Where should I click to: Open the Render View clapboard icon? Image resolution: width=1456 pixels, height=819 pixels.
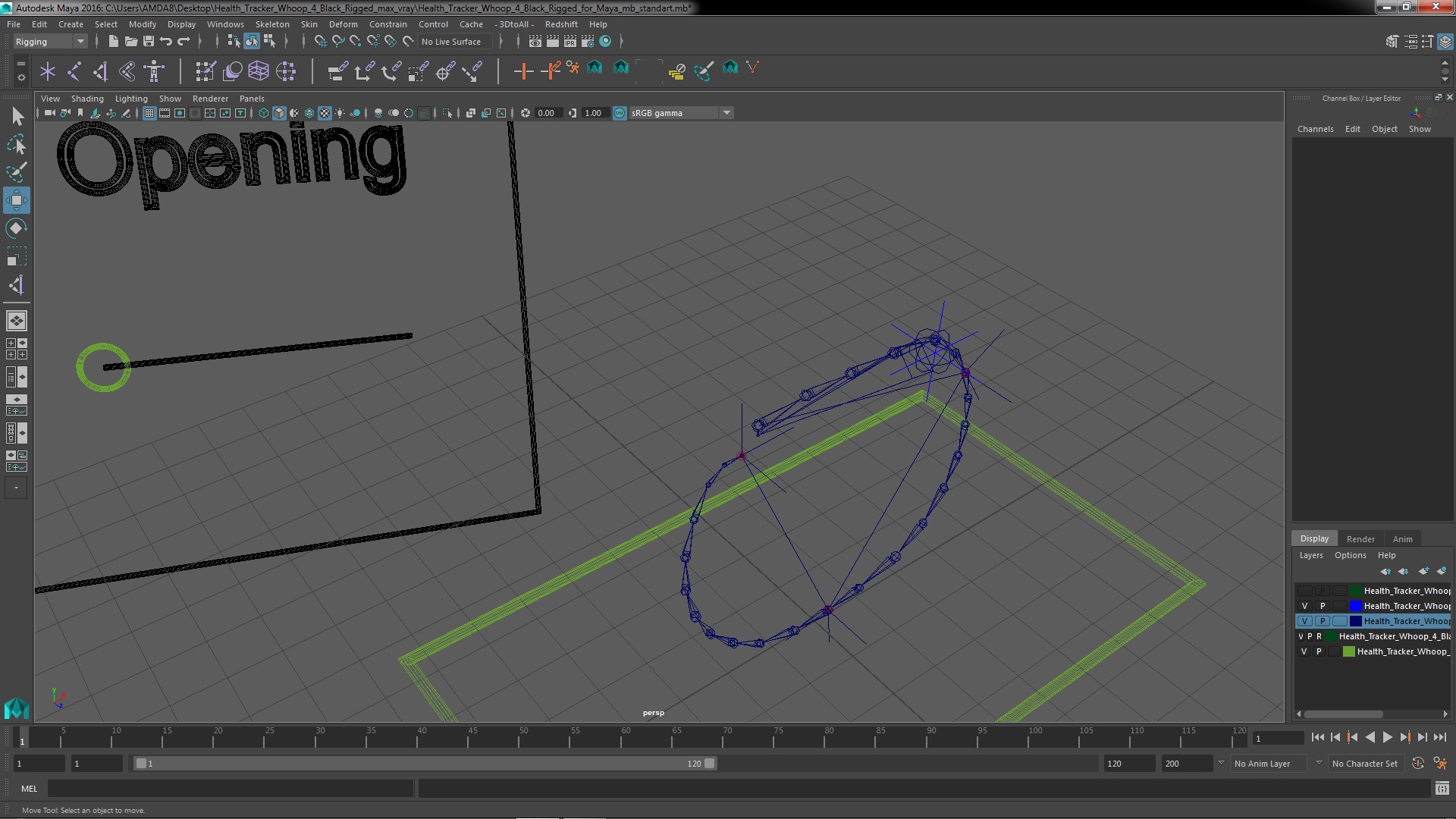535,42
